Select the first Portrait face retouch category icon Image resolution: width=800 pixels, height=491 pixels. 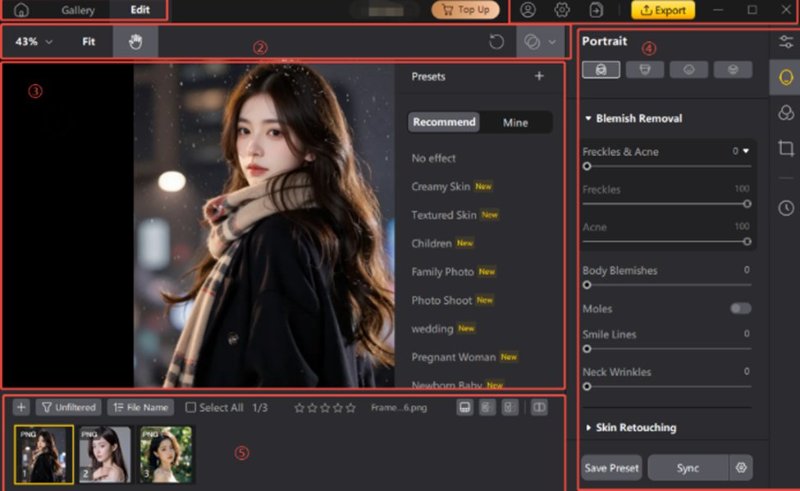601,69
